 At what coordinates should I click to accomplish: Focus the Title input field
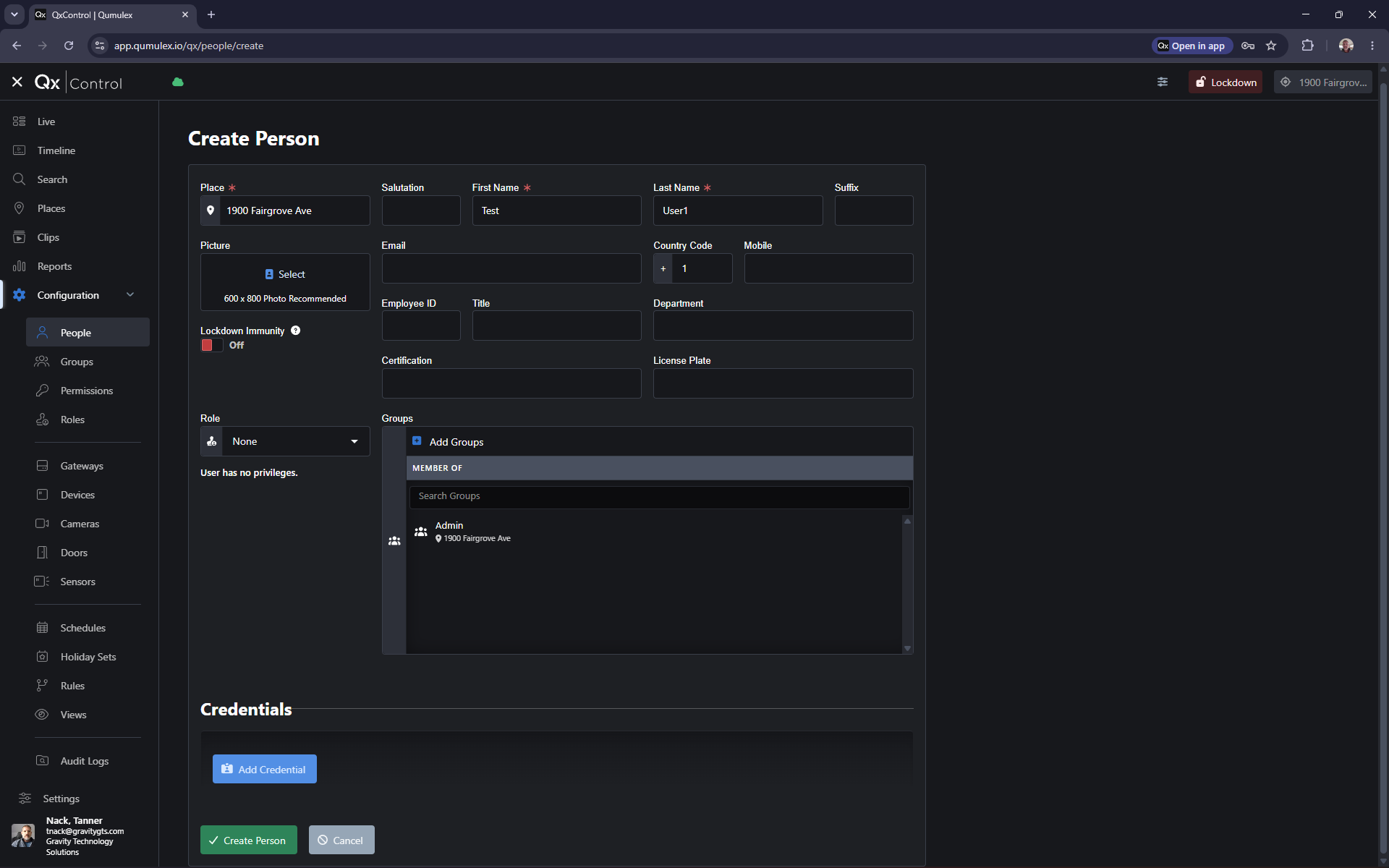point(556,325)
